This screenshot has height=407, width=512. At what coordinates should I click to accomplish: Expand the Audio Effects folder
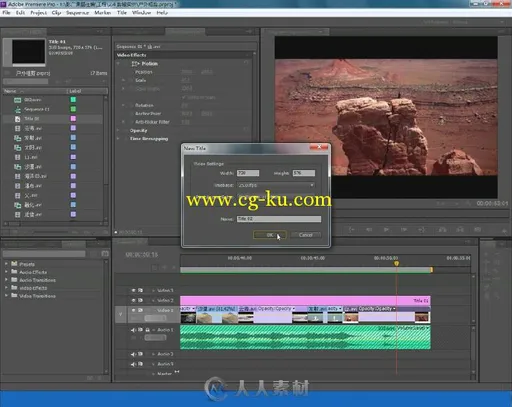(x=6, y=272)
